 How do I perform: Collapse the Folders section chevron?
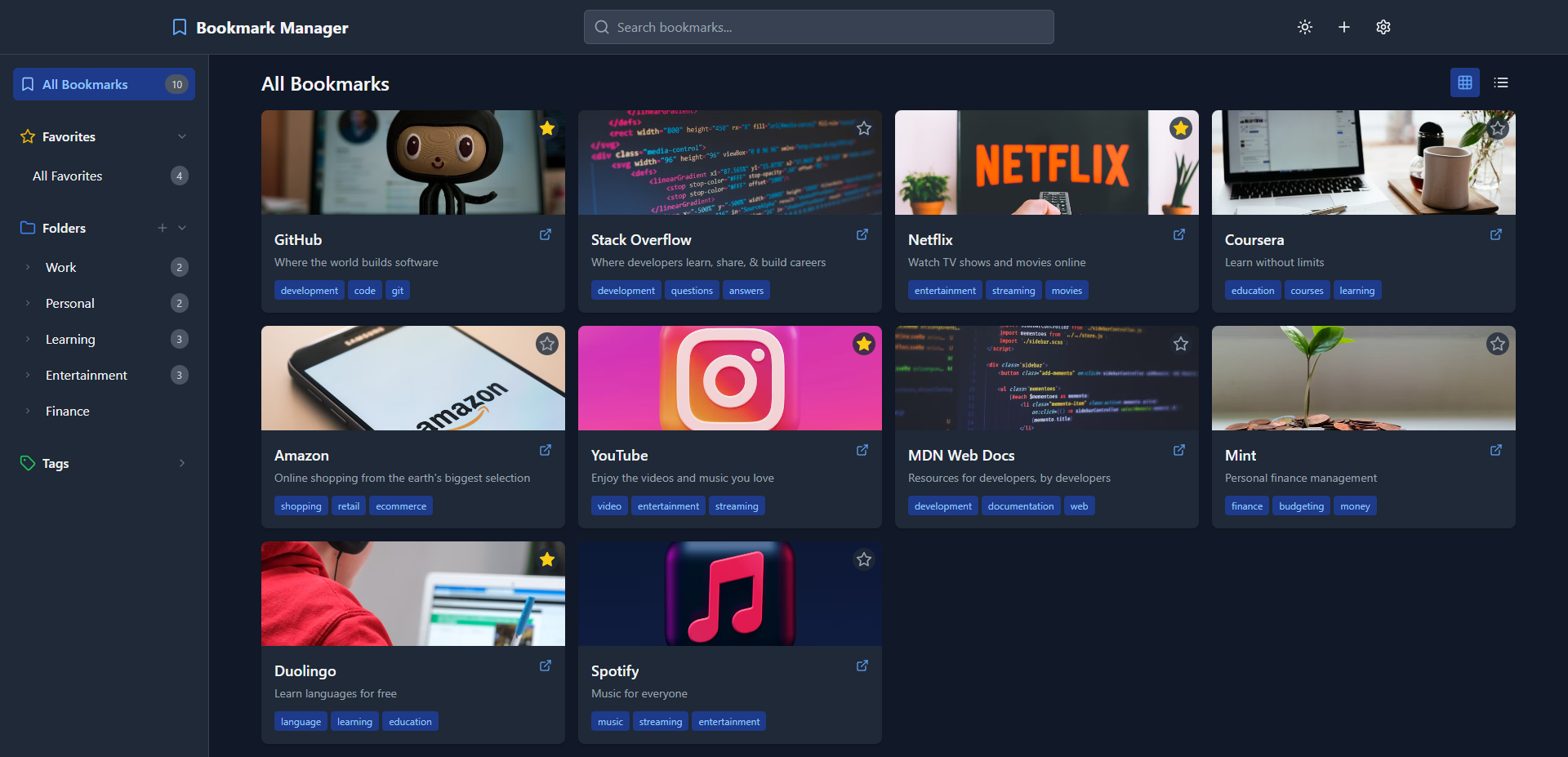(x=182, y=228)
